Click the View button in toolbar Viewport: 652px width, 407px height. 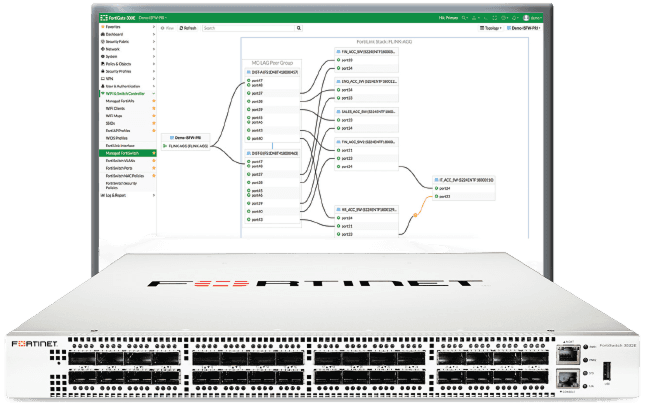tap(168, 28)
